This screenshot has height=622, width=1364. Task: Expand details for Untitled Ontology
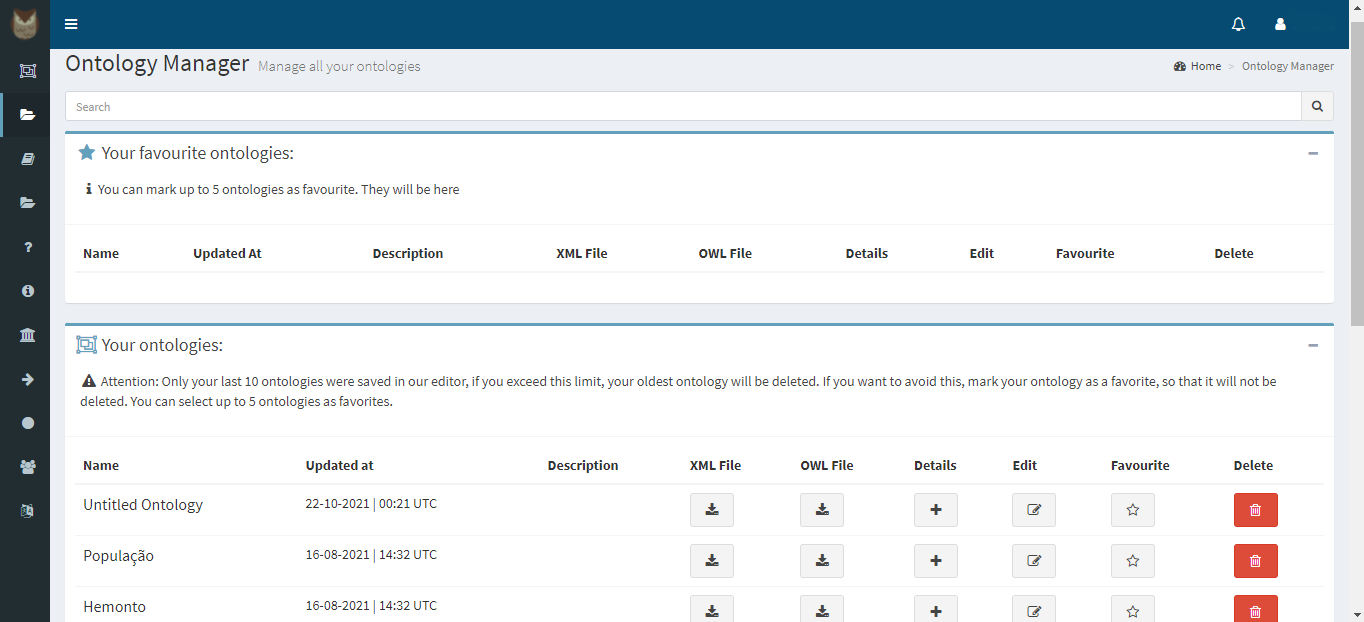click(935, 510)
